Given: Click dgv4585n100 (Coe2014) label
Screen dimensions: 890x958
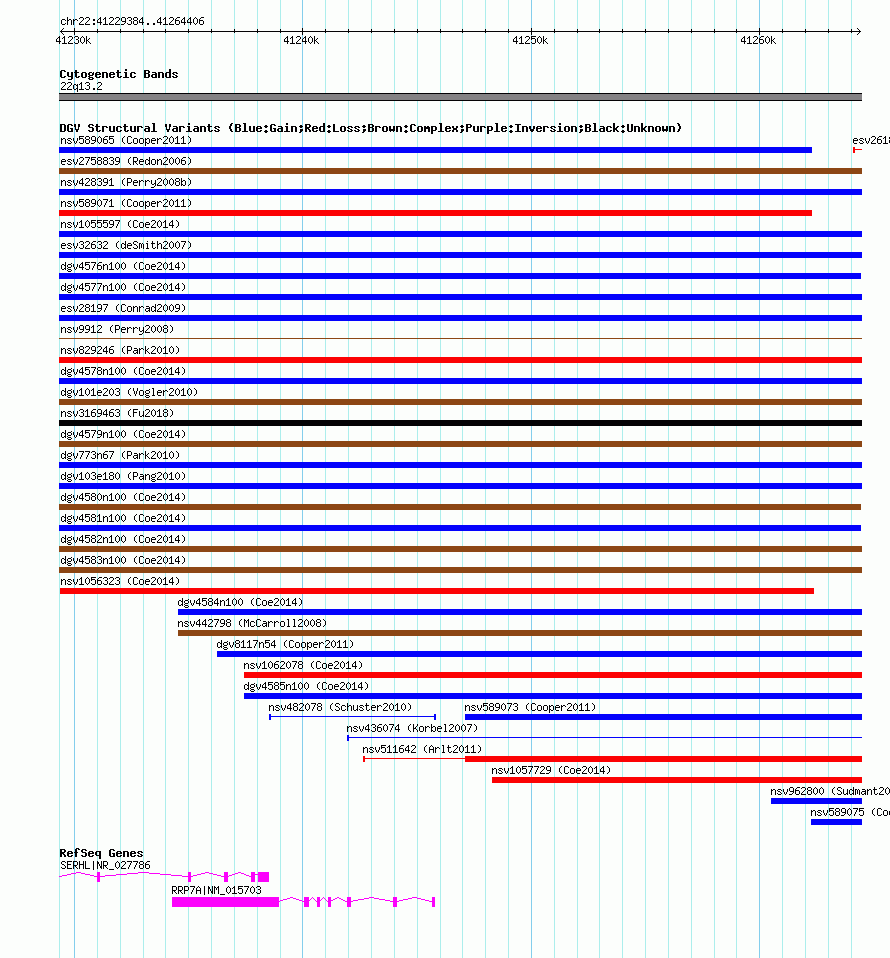Looking at the screenshot, I should (306, 686).
